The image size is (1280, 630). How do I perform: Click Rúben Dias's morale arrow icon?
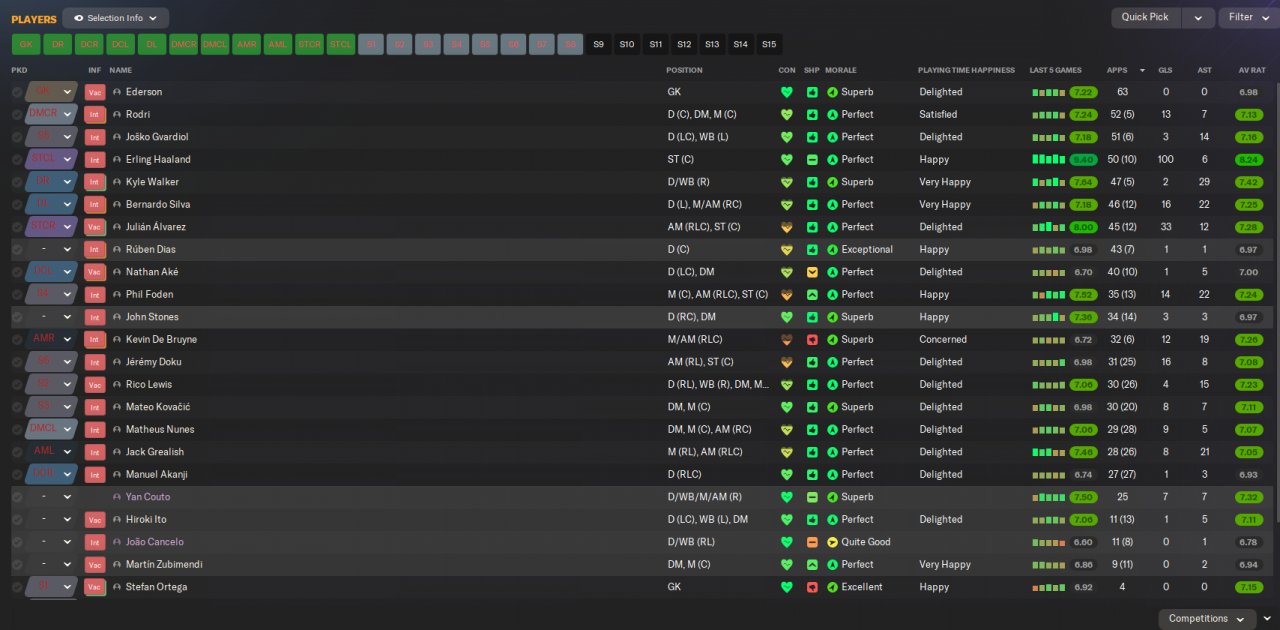[x=832, y=249]
